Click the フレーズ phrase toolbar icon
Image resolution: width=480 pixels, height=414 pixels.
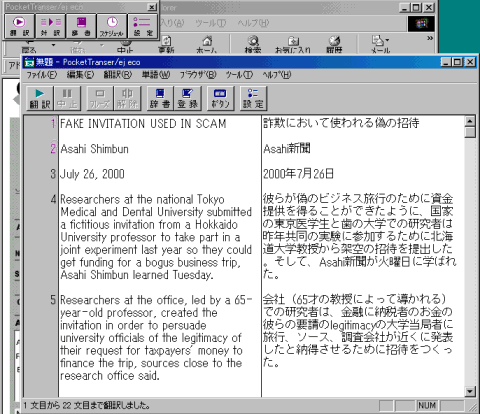point(100,98)
